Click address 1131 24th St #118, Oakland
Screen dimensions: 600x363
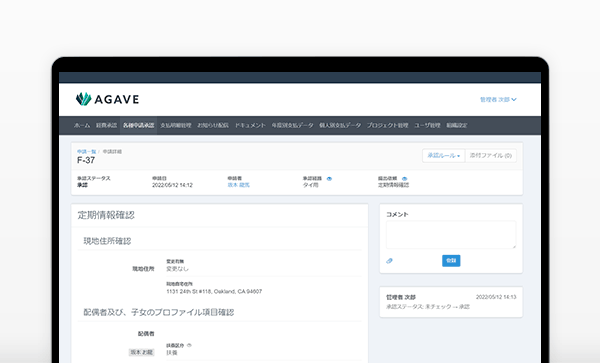tap(214, 291)
